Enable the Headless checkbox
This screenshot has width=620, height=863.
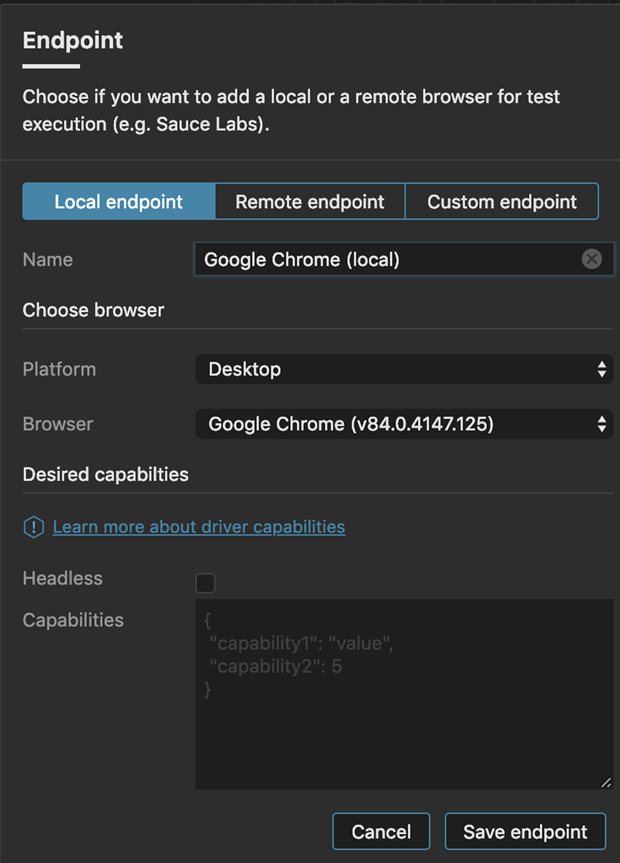[205, 583]
